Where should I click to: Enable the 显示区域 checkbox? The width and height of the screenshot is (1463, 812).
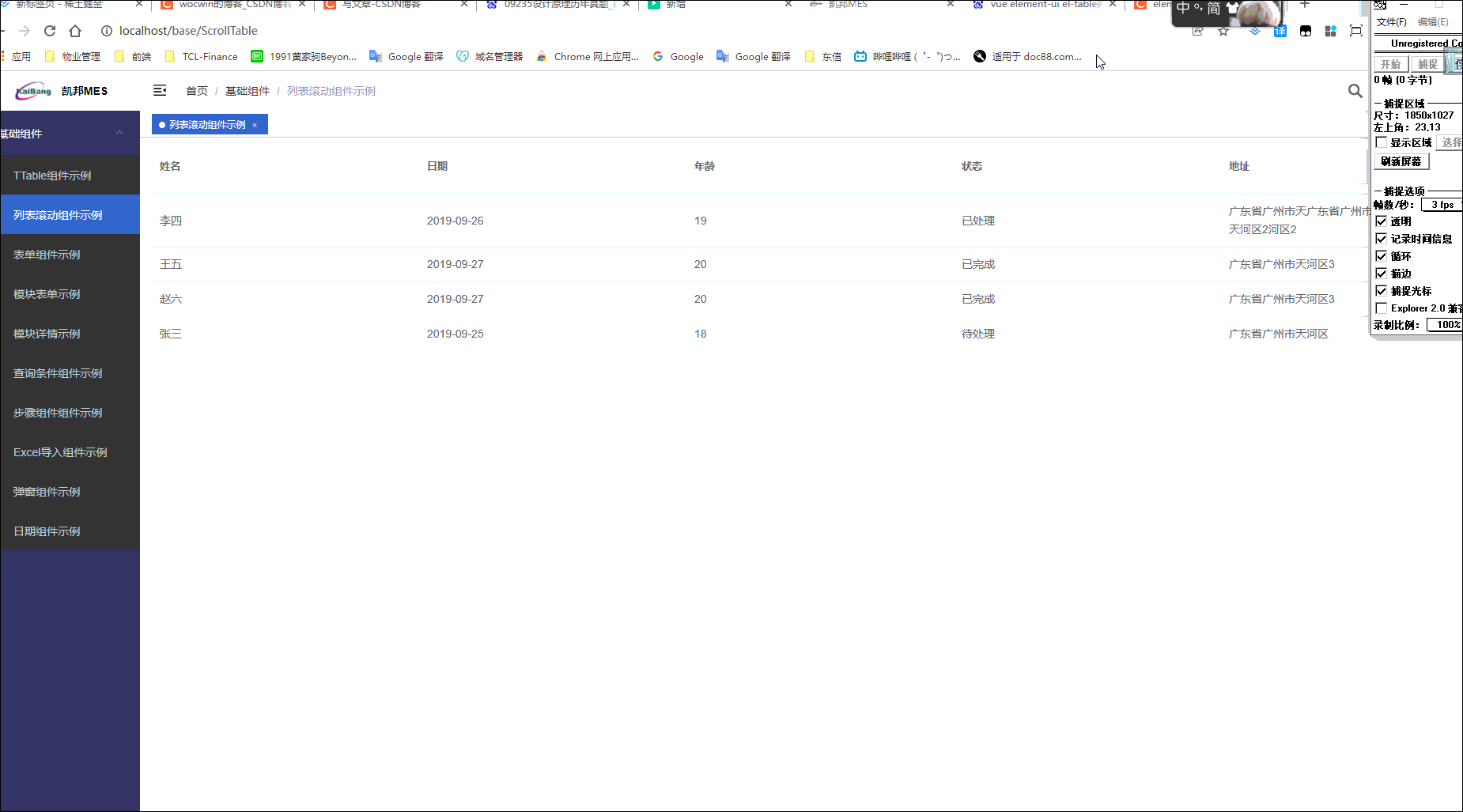pyautogui.click(x=1382, y=142)
